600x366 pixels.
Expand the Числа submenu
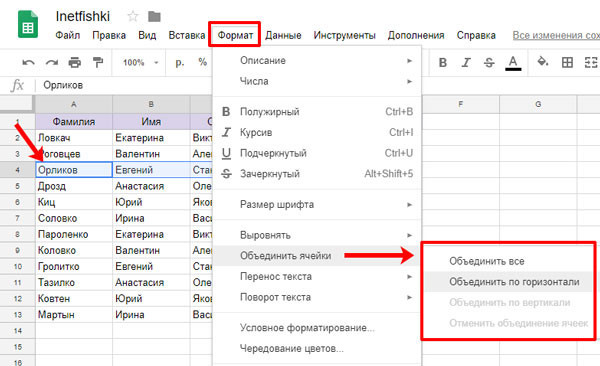(317, 81)
